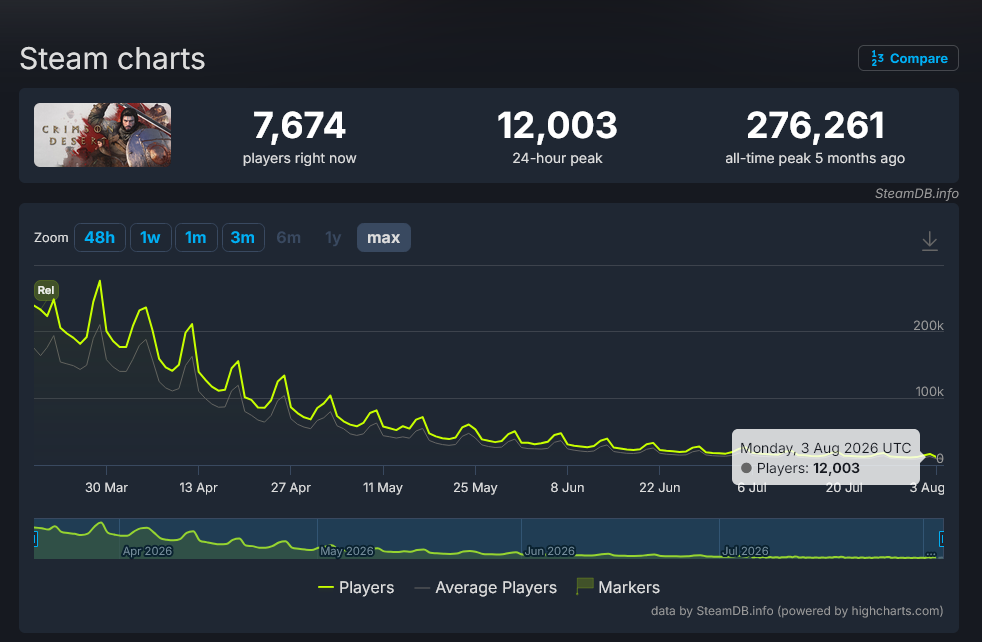Click the SteamDB.info credit text
982x642 pixels.
pos(916,194)
